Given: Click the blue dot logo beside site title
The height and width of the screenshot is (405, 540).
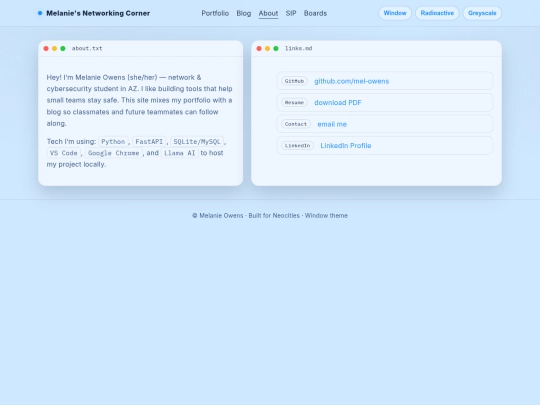Looking at the screenshot, I should coord(40,13).
